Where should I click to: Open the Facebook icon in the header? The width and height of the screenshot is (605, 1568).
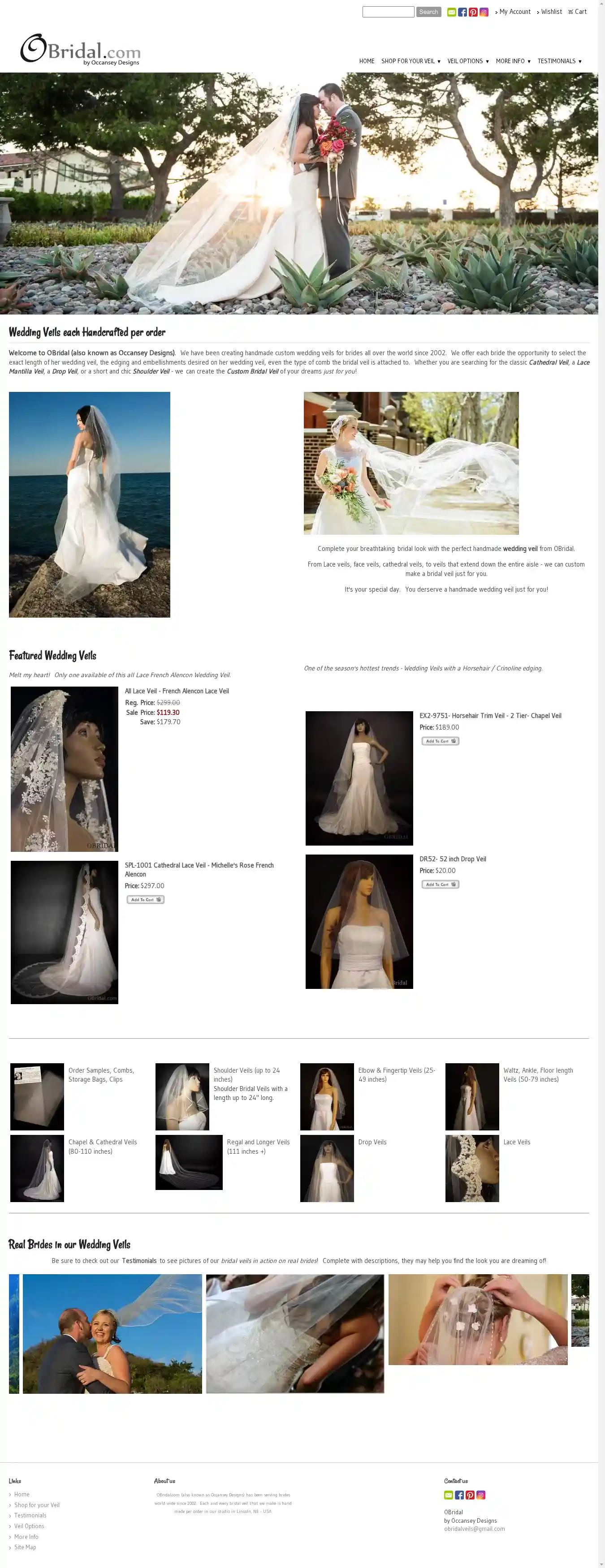[462, 12]
